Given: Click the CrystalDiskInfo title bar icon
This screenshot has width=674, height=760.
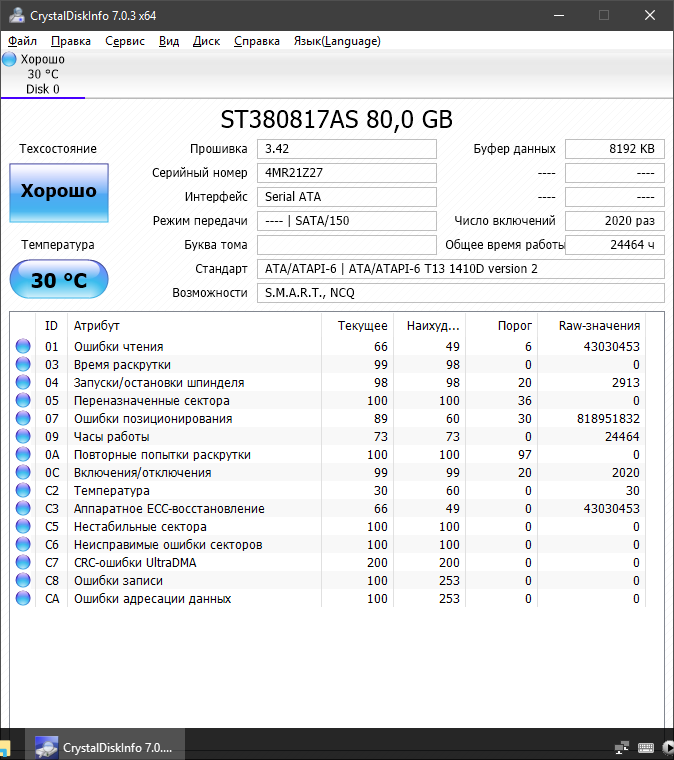Looking at the screenshot, I should 16,16.
